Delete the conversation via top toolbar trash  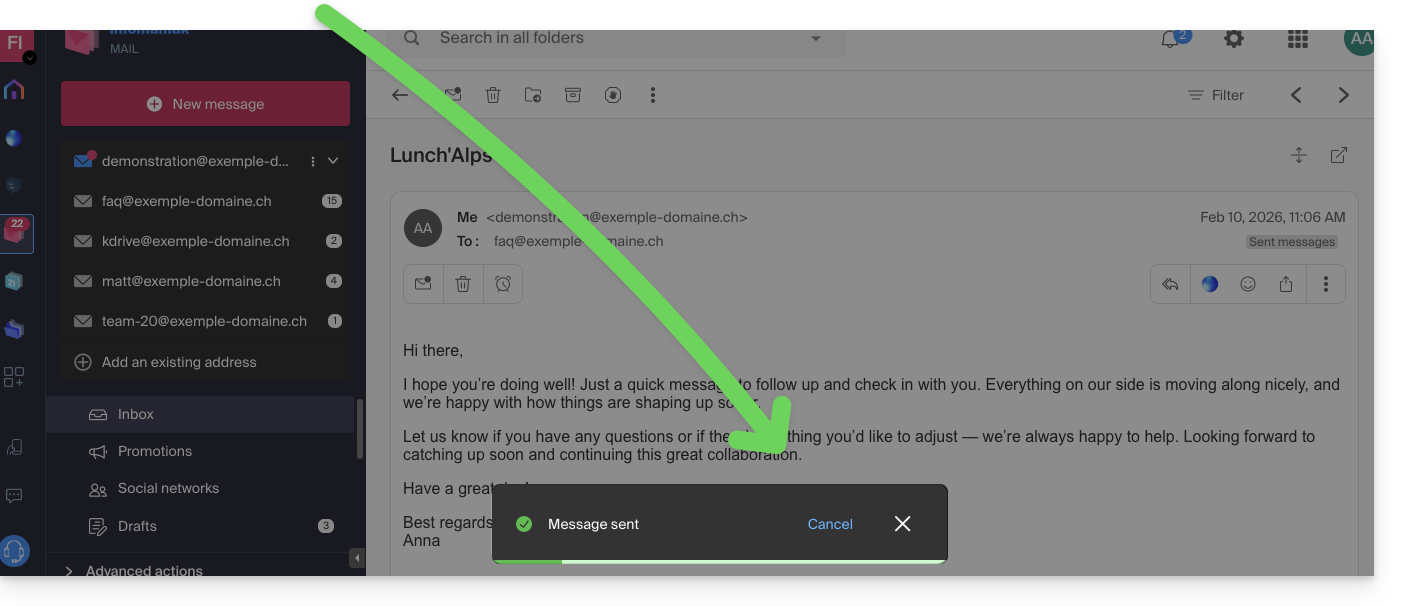[493, 95]
